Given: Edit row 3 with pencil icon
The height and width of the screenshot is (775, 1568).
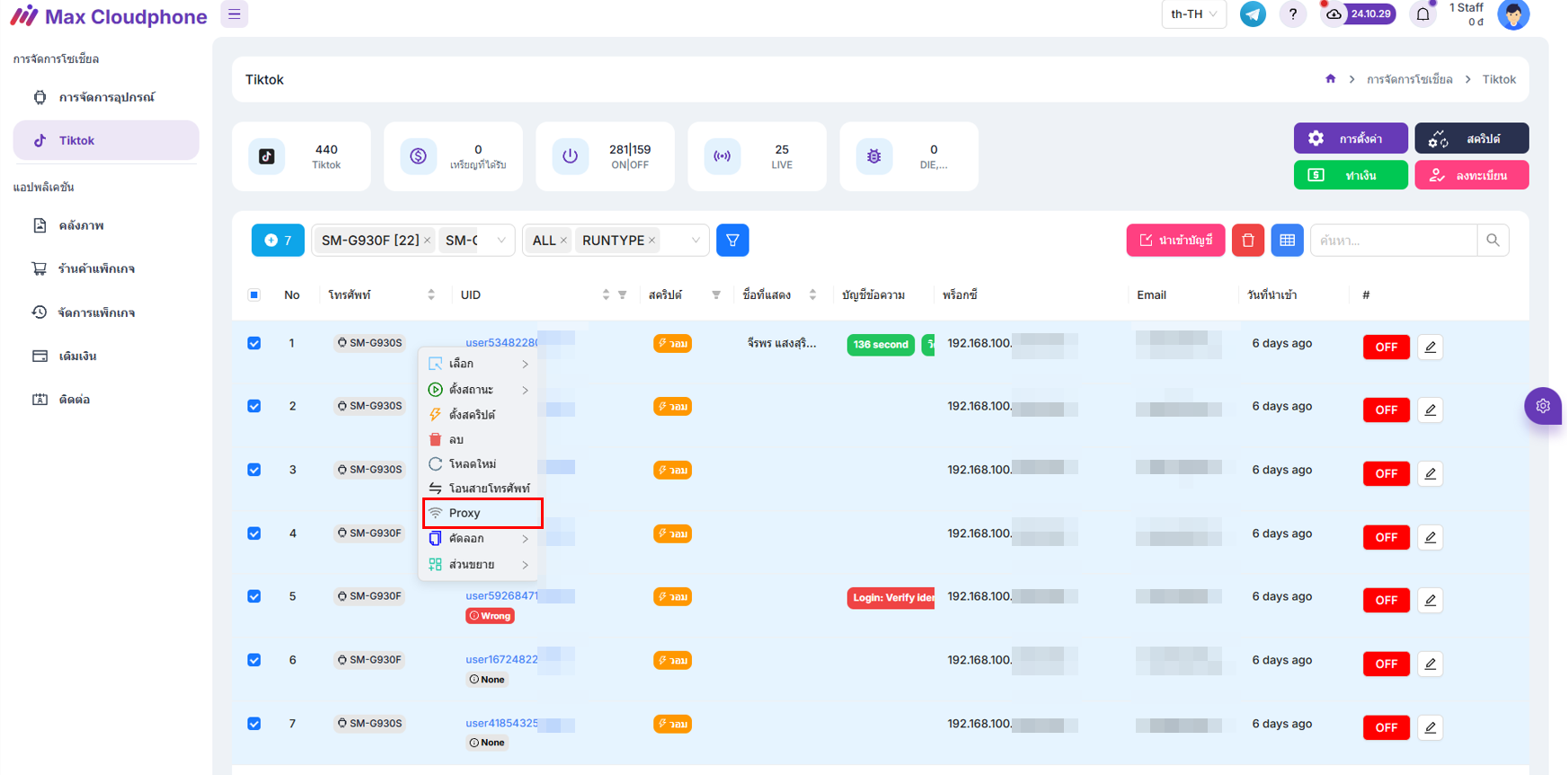Looking at the screenshot, I should click(1431, 473).
